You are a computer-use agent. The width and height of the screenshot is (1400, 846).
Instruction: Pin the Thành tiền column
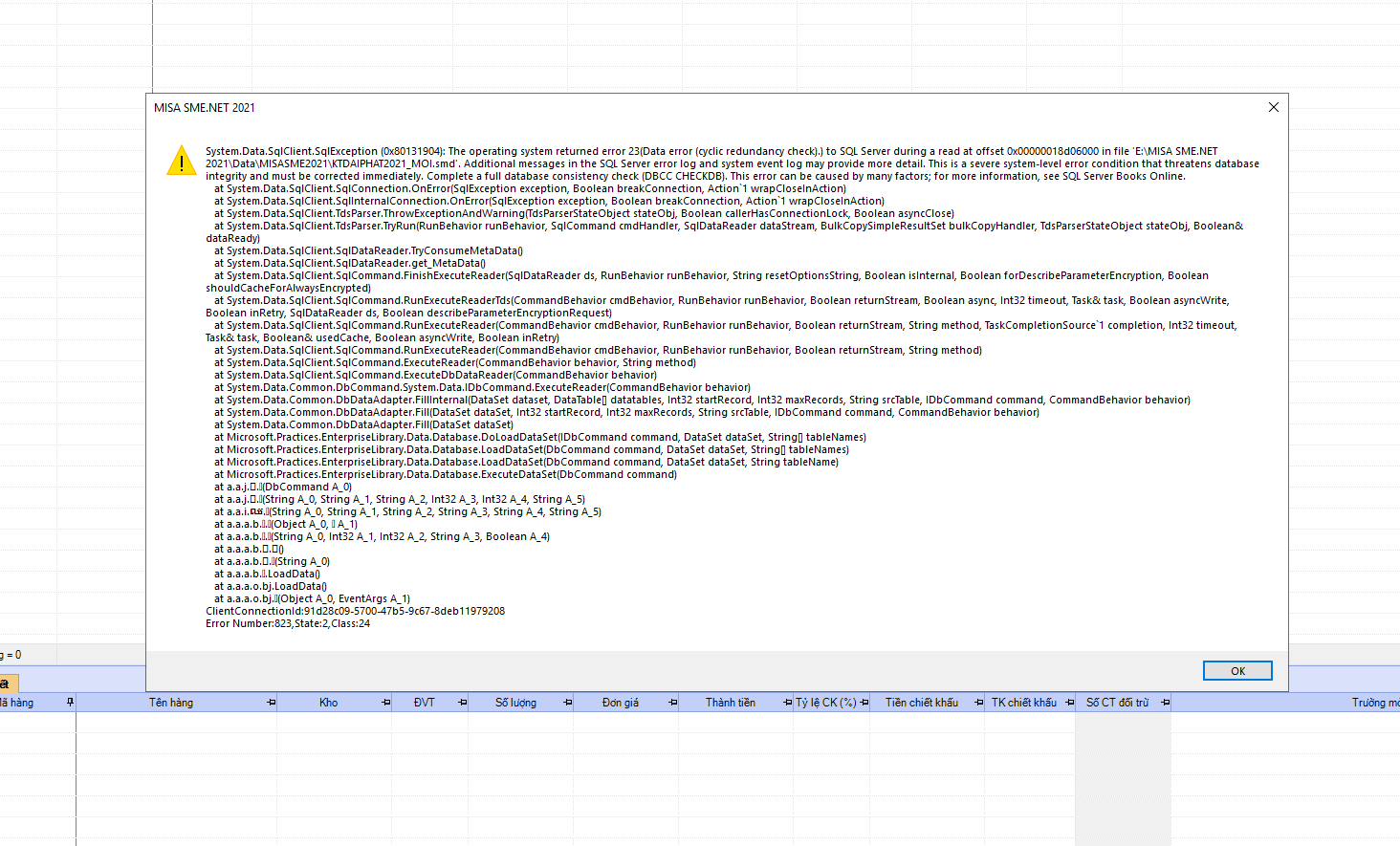(787, 703)
